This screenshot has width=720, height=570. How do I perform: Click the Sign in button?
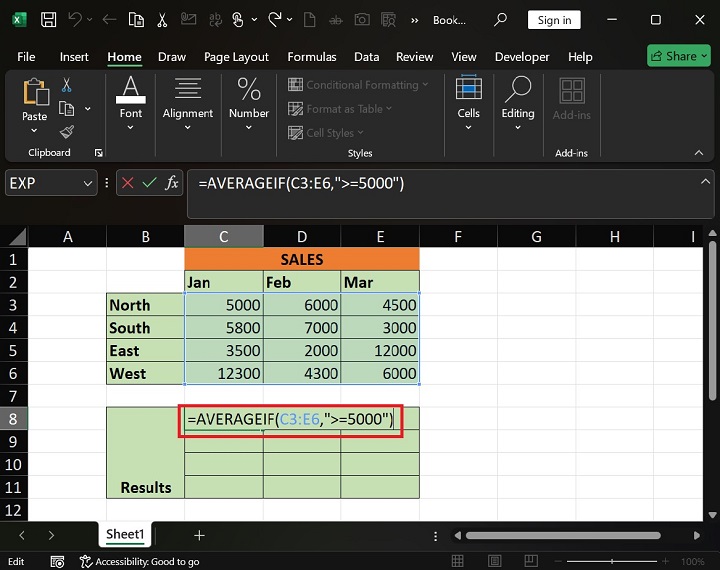tap(555, 20)
